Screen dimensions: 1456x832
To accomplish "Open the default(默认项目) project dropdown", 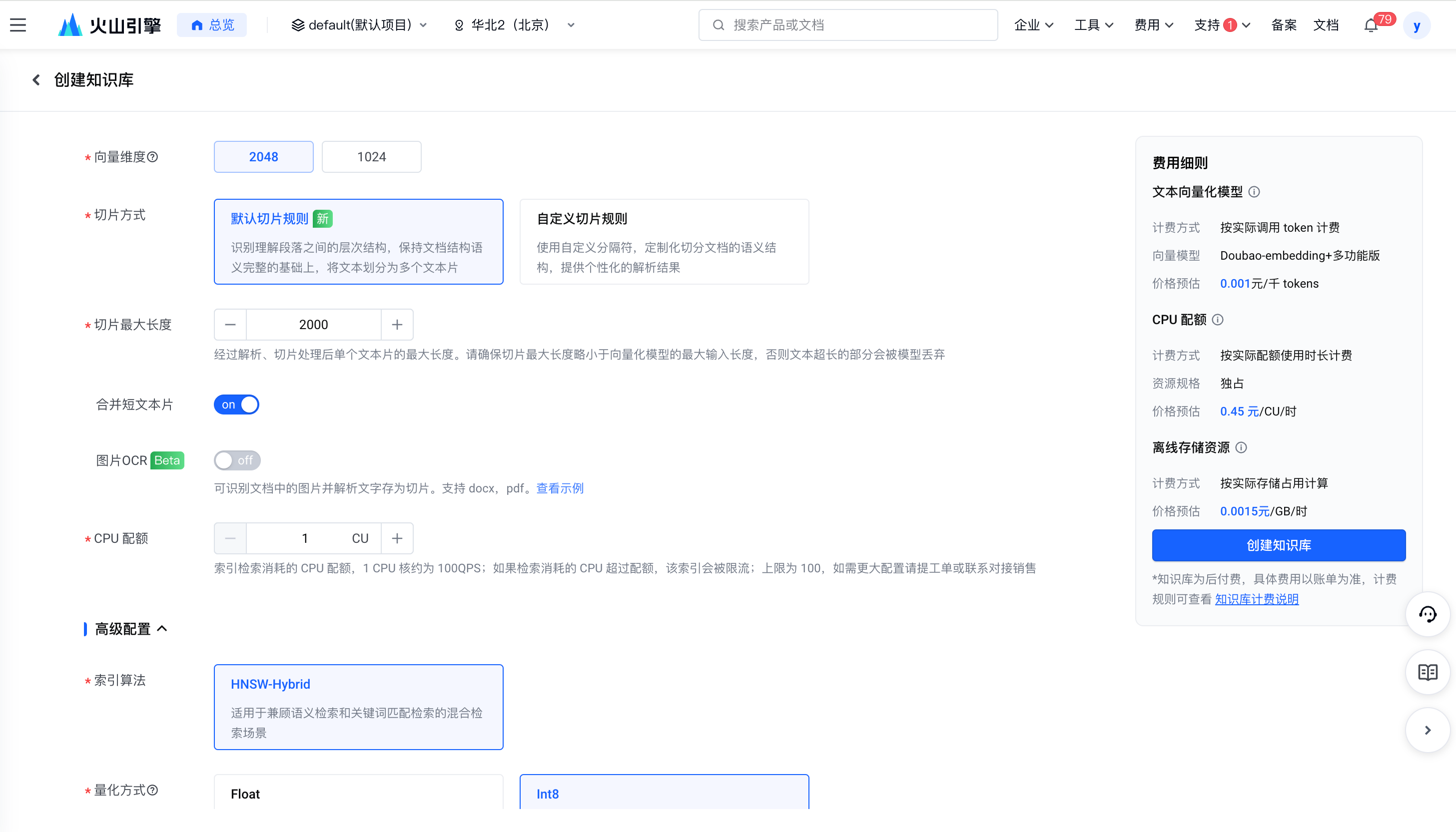I will pyautogui.click(x=359, y=25).
